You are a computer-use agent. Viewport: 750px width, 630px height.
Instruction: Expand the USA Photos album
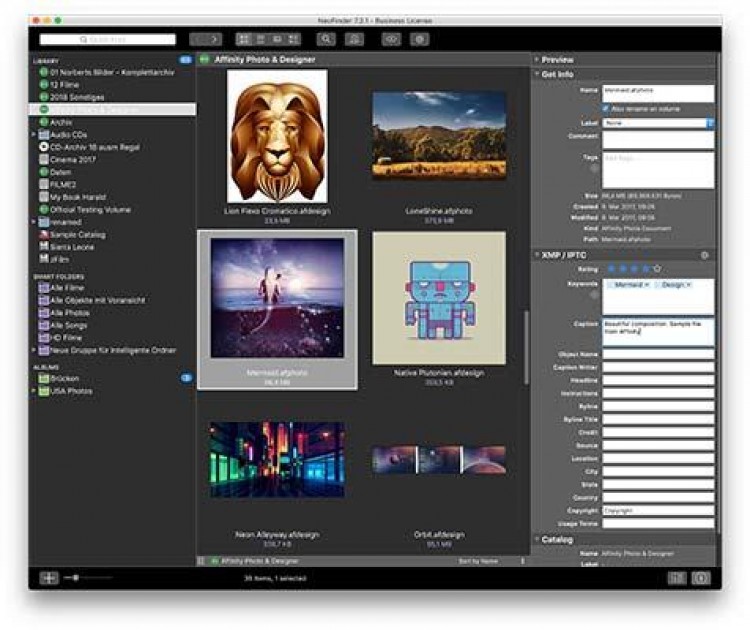click(33, 390)
